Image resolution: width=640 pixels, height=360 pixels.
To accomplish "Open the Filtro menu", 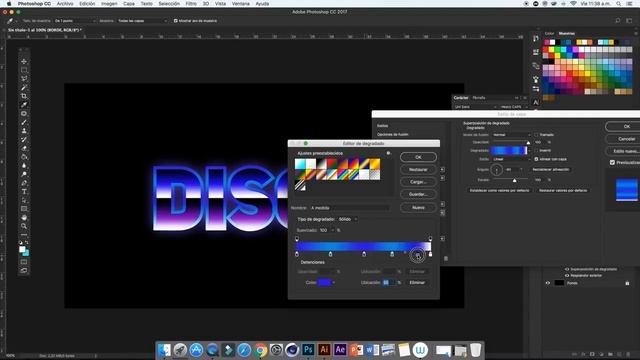I will pos(191,4).
